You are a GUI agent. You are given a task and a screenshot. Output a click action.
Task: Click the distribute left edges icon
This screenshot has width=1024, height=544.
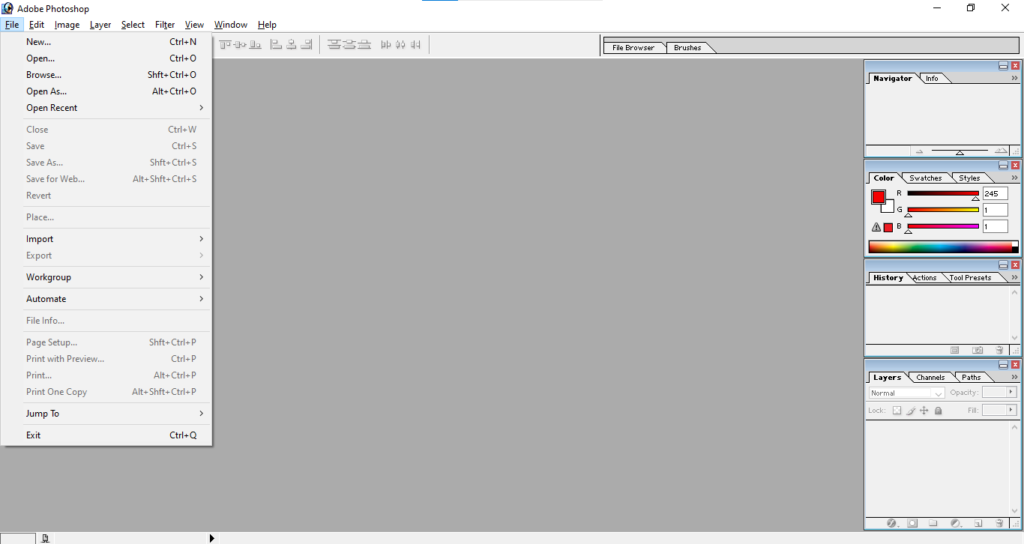[x=386, y=44]
